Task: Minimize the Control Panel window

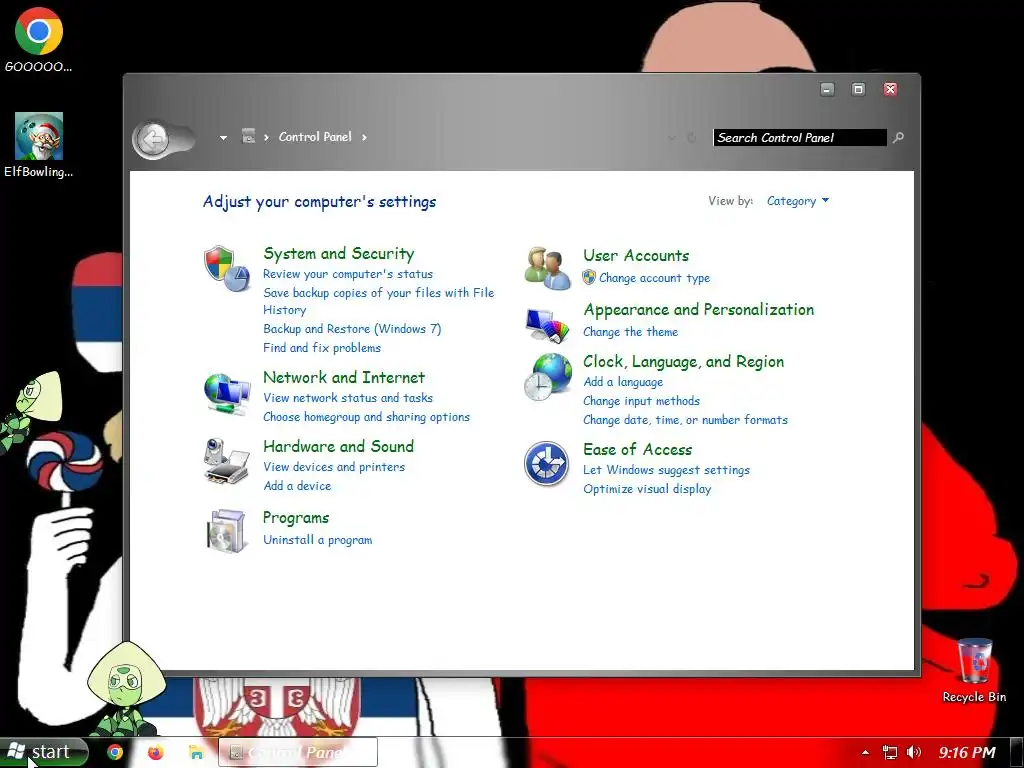Action: click(x=827, y=89)
